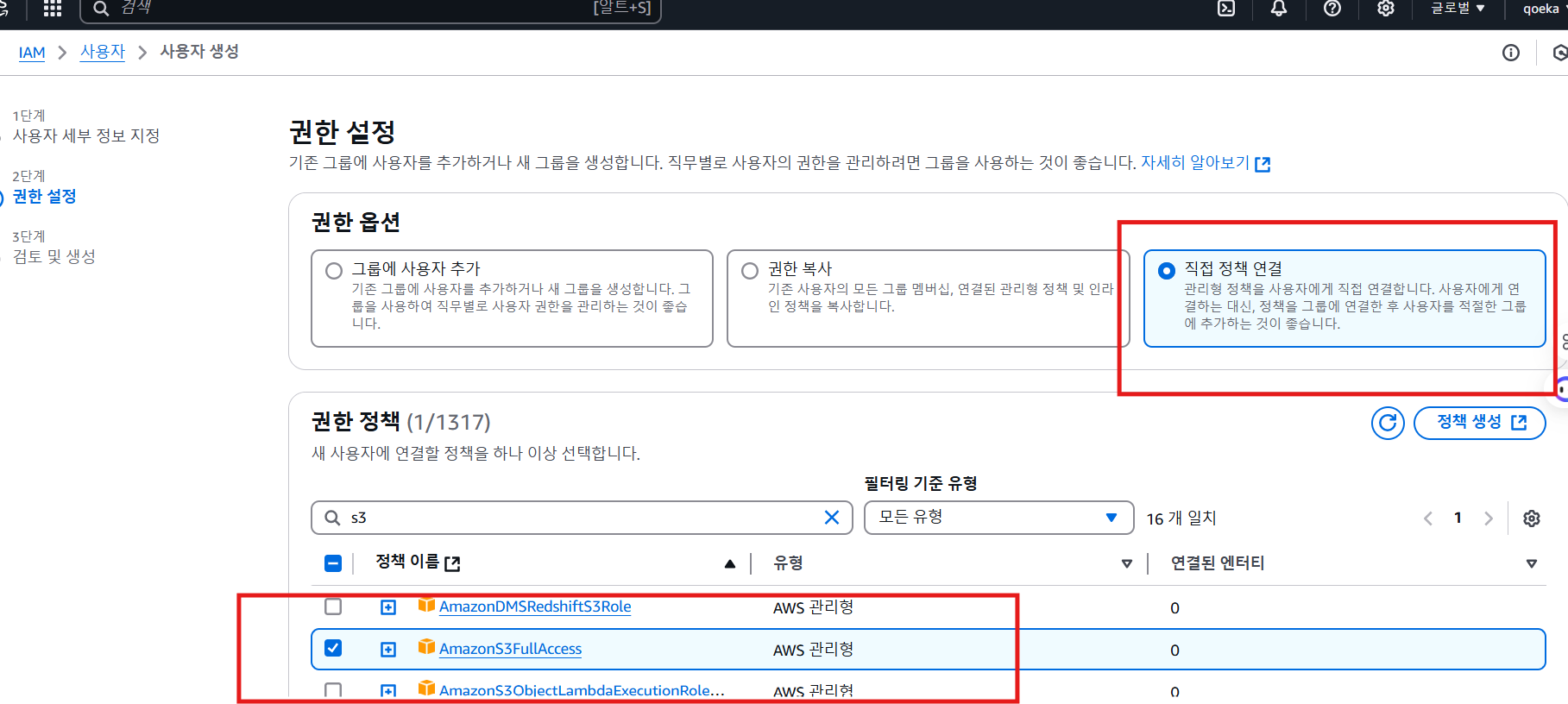Launch CloudShell from the top bar
The height and width of the screenshot is (704, 1568).
[x=1226, y=9]
